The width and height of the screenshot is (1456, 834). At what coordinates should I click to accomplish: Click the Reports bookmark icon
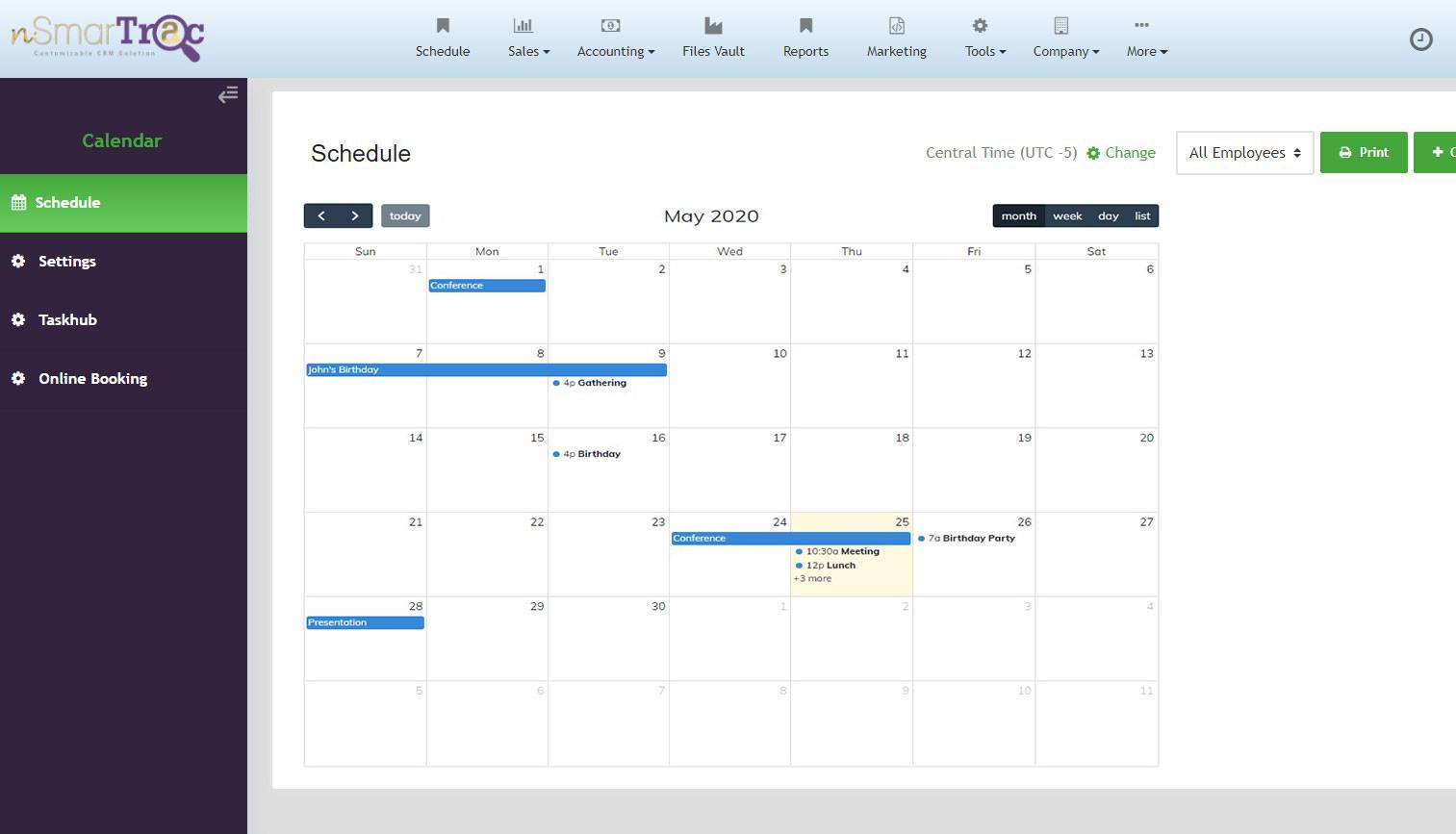[805, 26]
